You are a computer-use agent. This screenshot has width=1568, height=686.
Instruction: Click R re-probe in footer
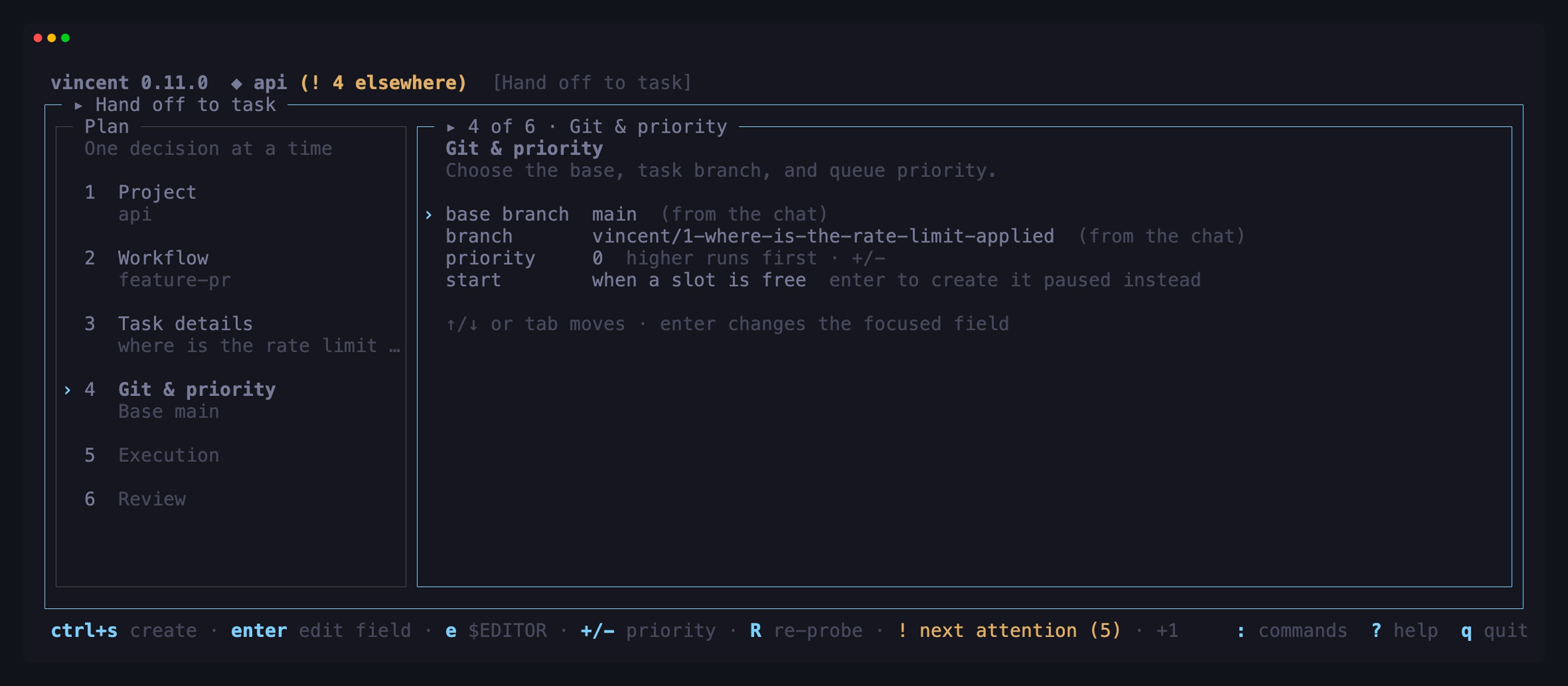806,630
